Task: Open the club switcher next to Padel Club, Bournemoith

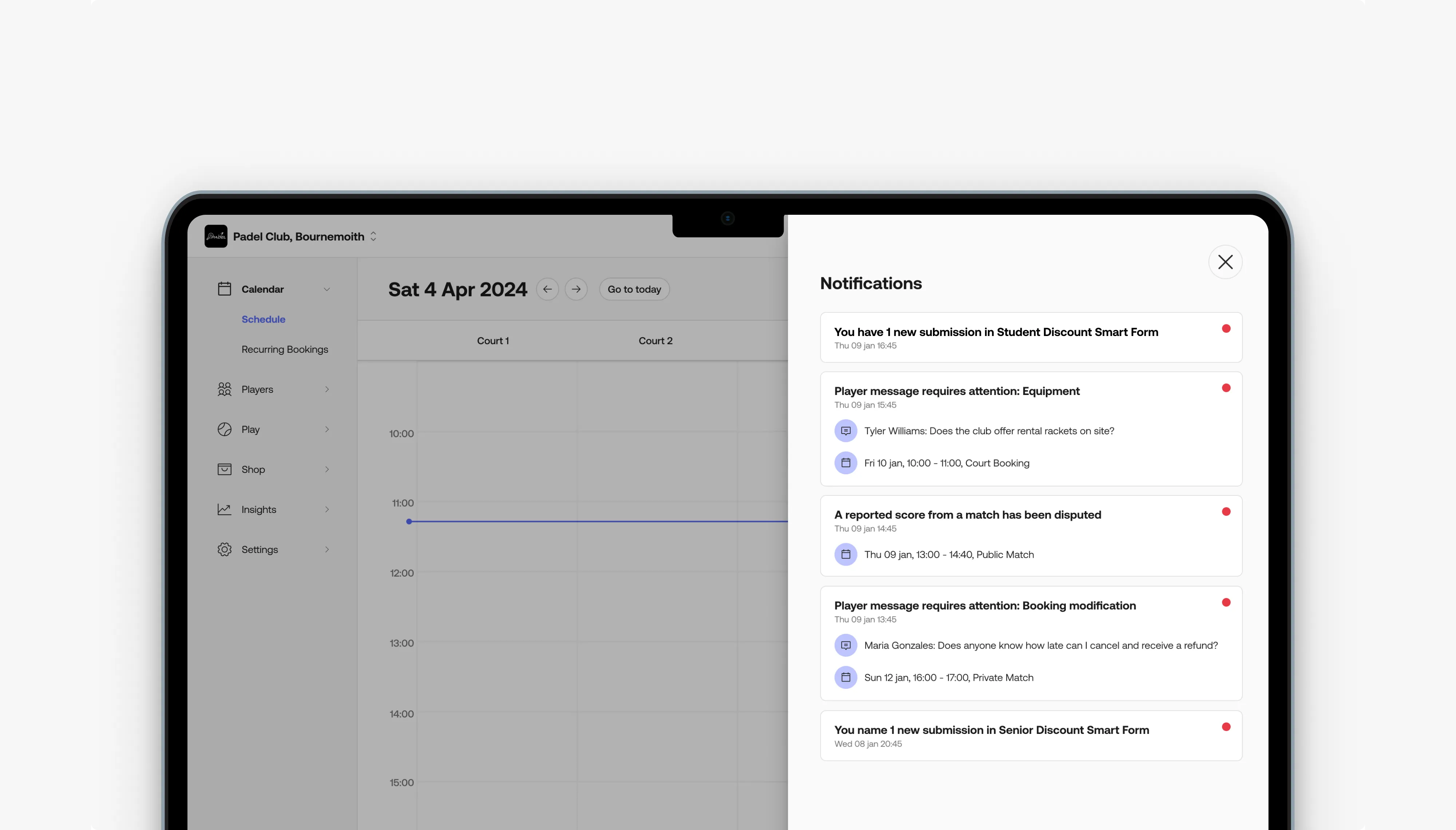Action: (x=373, y=236)
